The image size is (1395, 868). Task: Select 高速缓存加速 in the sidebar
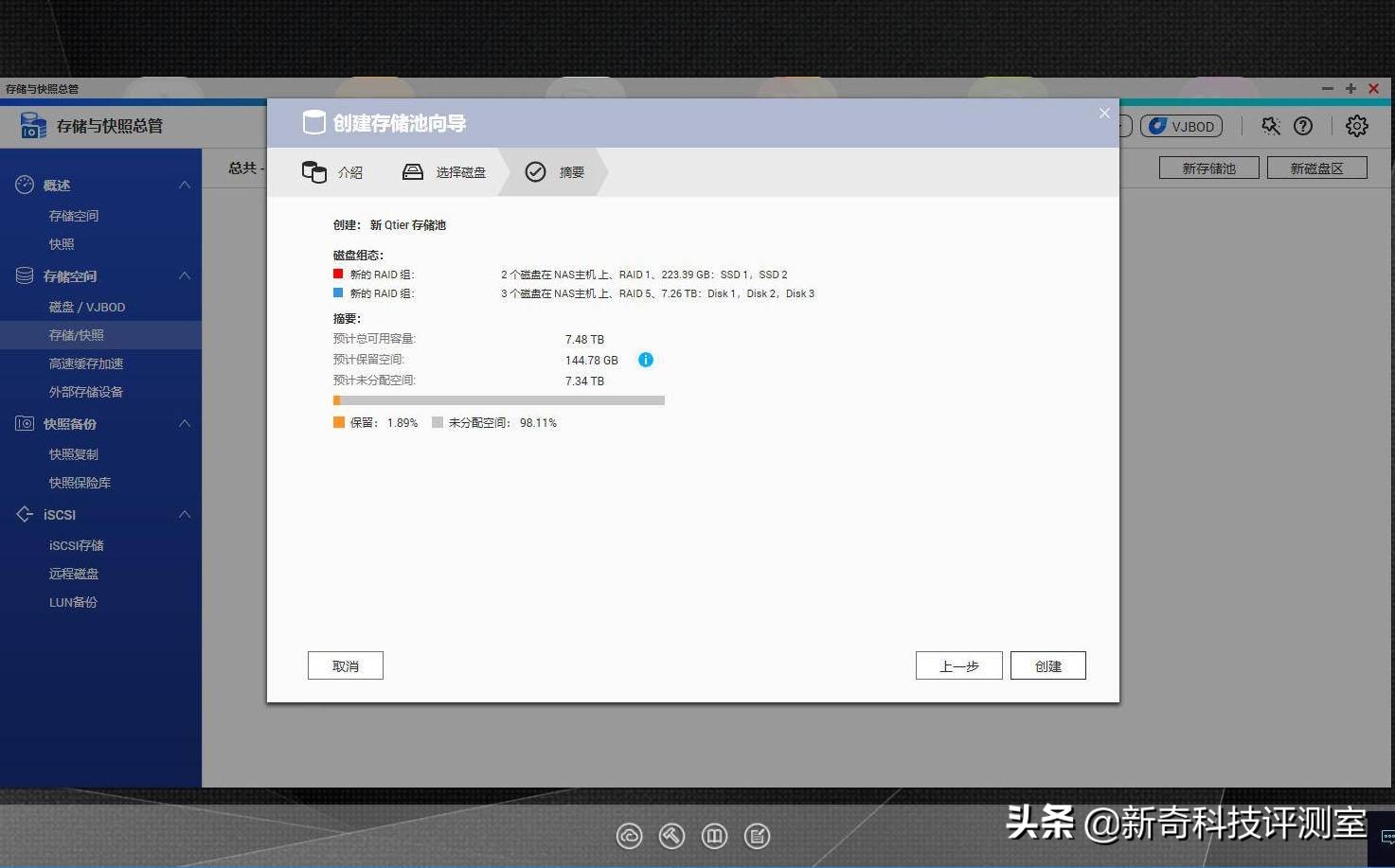[86, 363]
